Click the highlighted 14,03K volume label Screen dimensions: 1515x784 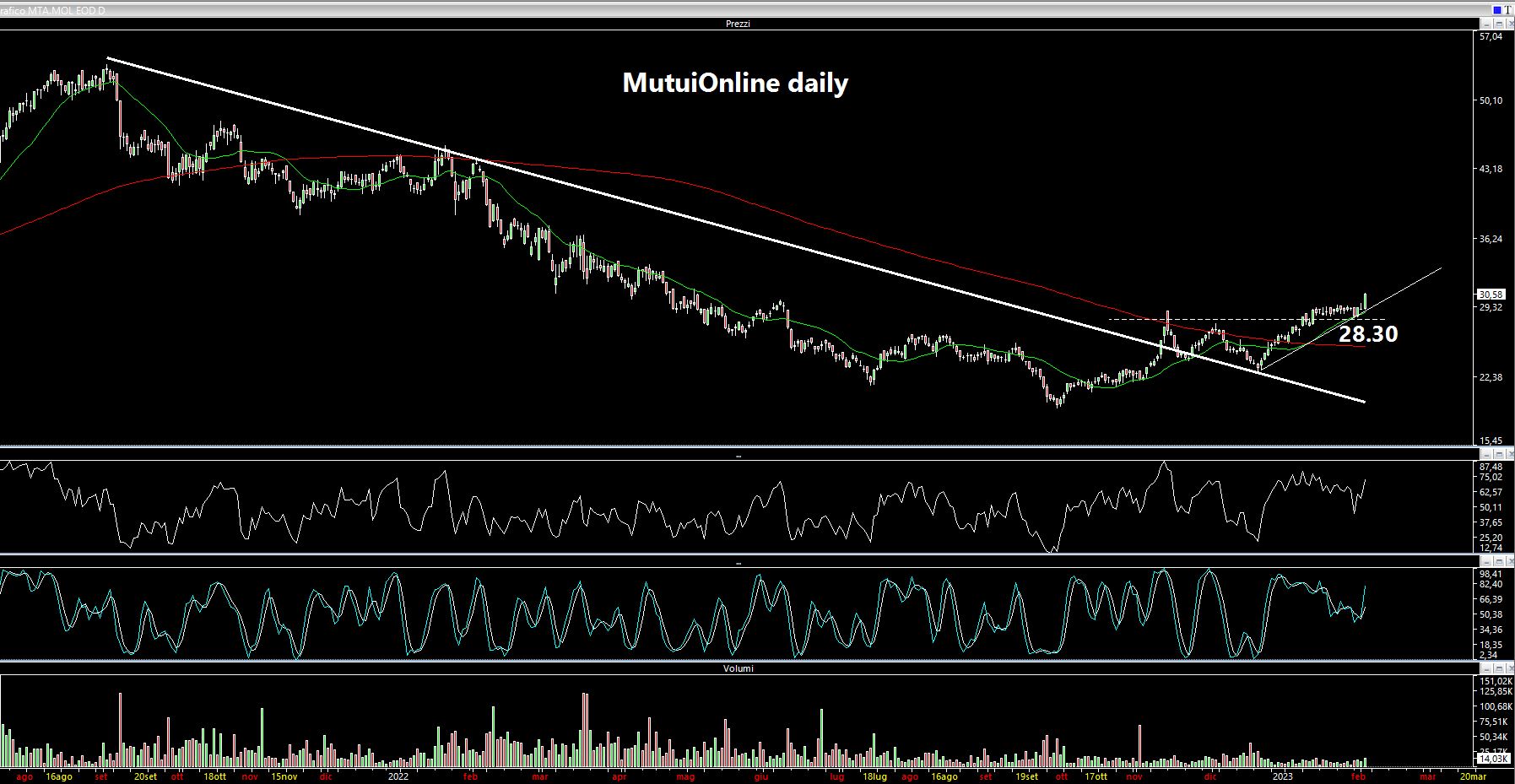[x=1494, y=759]
